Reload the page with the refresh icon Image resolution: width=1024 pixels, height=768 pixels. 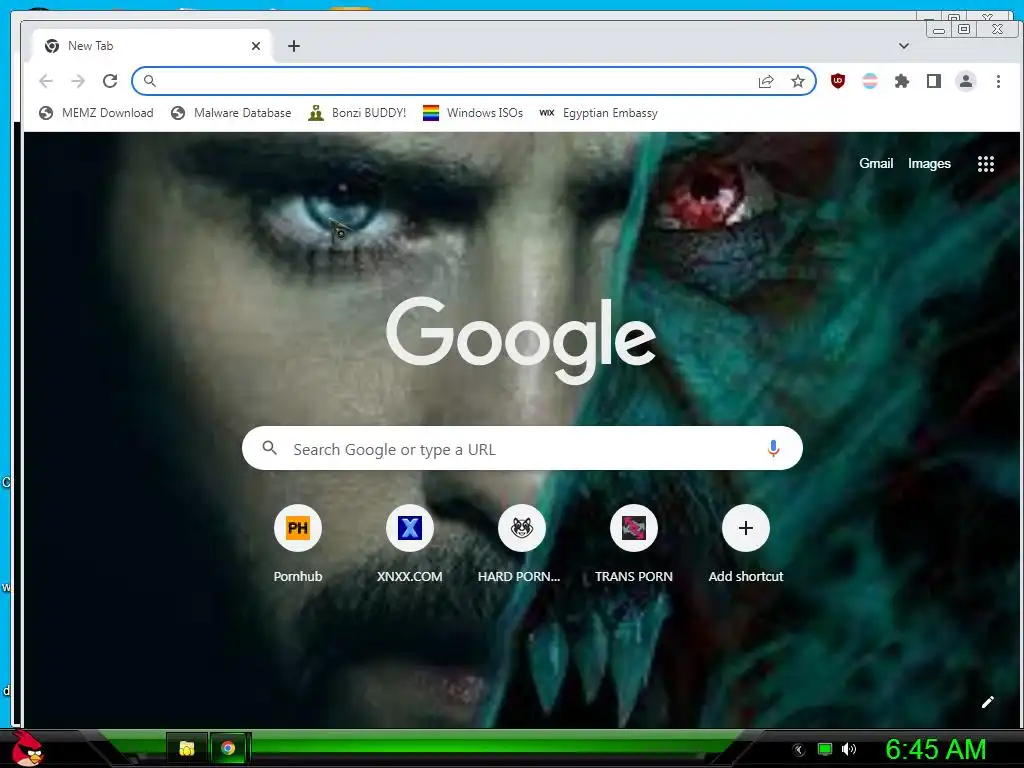[x=110, y=81]
